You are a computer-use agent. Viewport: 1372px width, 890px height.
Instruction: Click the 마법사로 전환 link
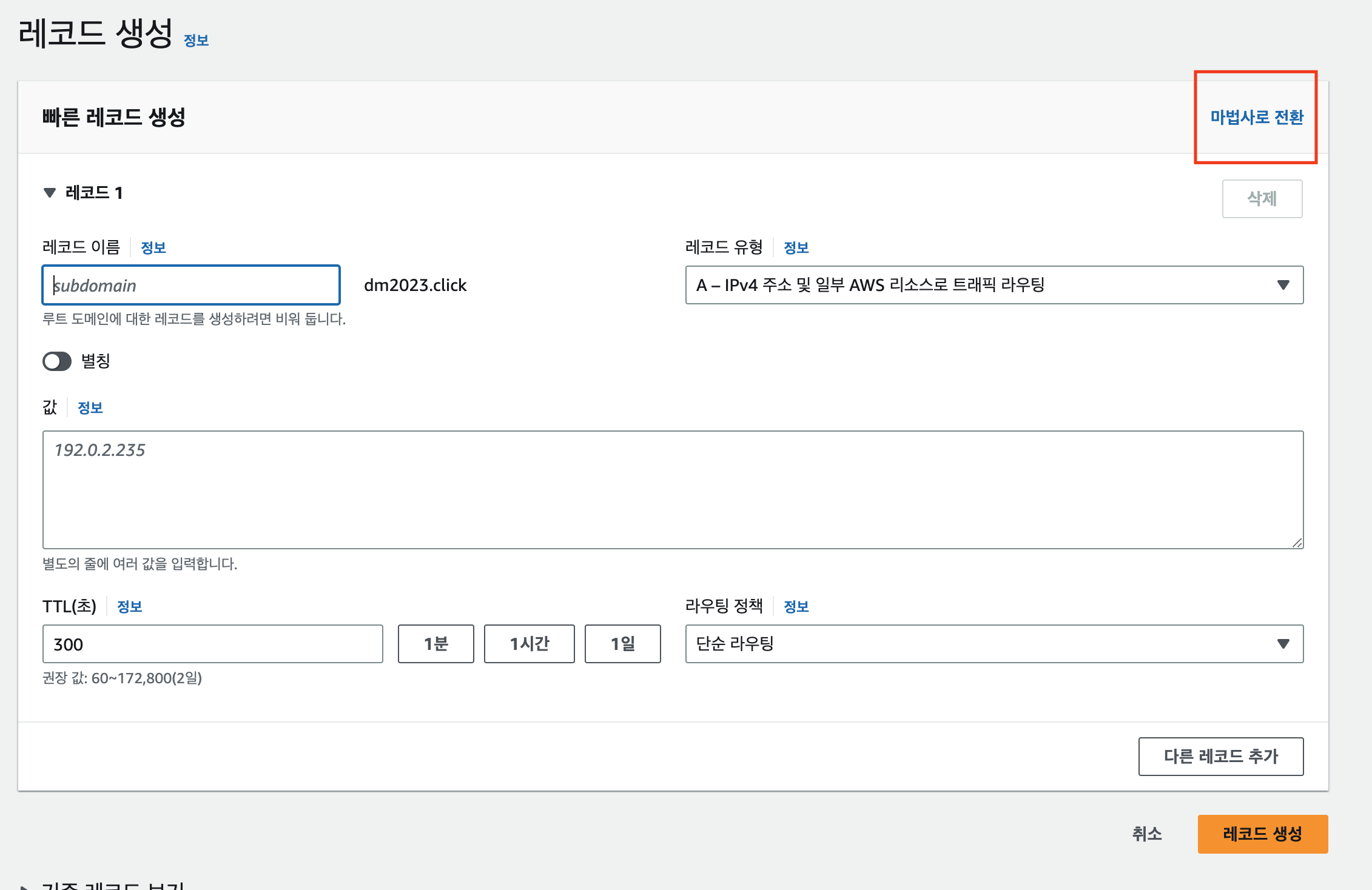tap(1256, 117)
